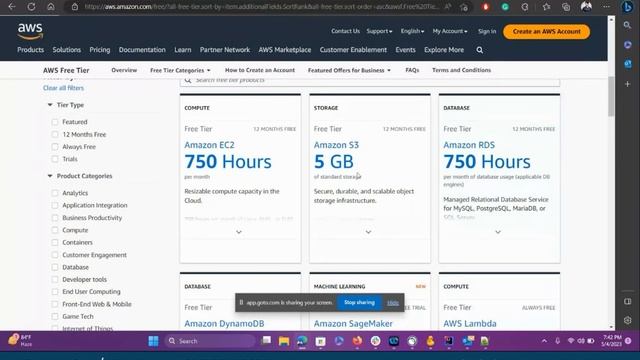
Task: Open the Edge sidebar settings gear
Action: point(627,320)
